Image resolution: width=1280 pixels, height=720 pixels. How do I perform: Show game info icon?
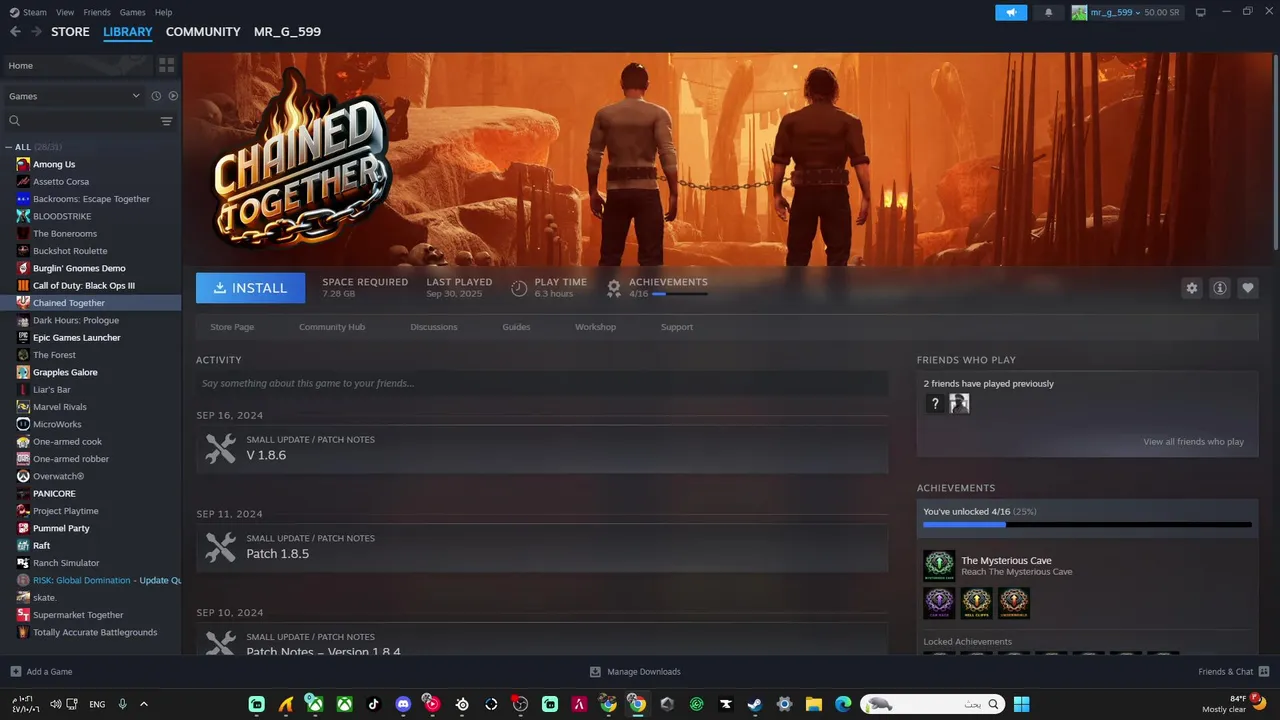click(x=1219, y=288)
